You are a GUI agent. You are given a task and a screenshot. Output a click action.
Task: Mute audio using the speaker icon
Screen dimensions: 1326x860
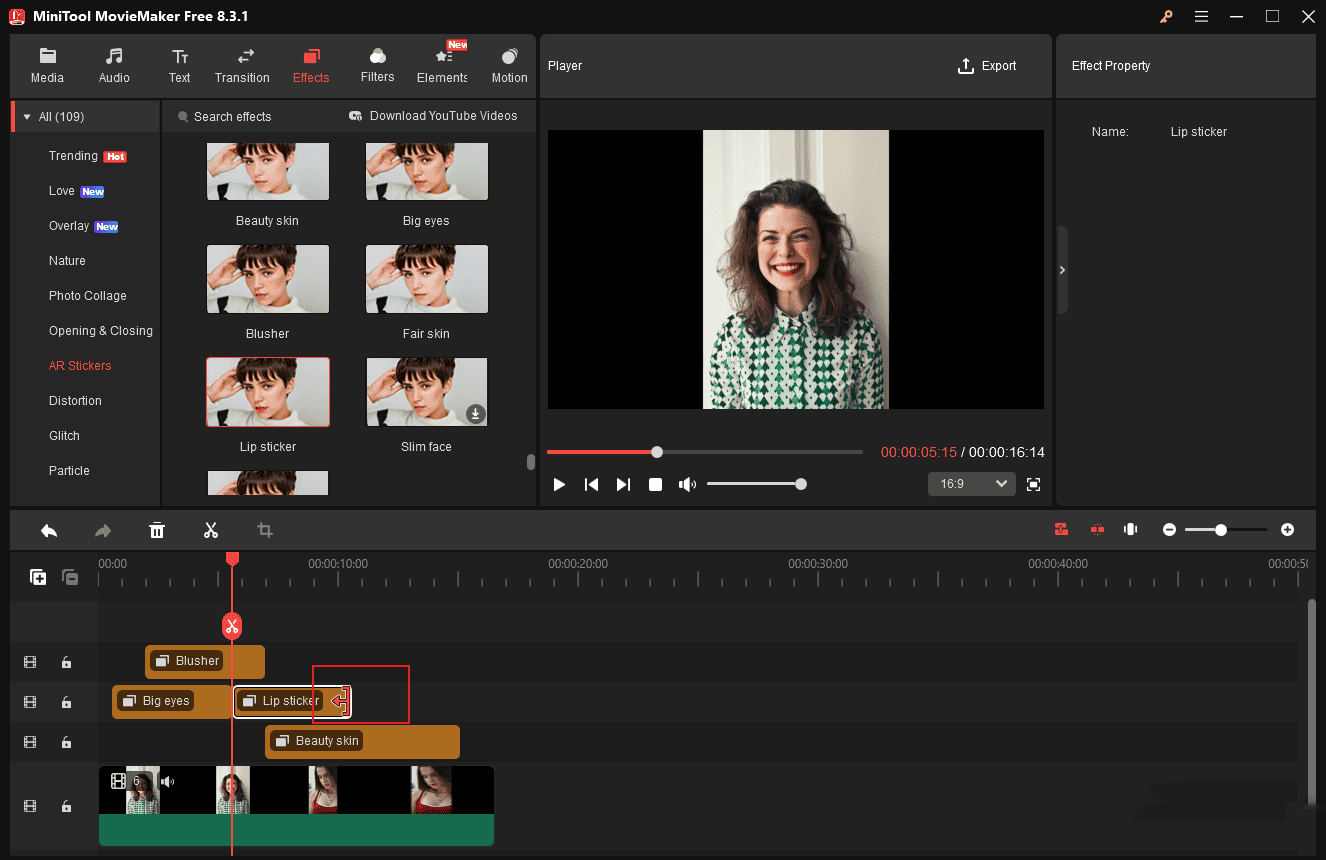(687, 484)
